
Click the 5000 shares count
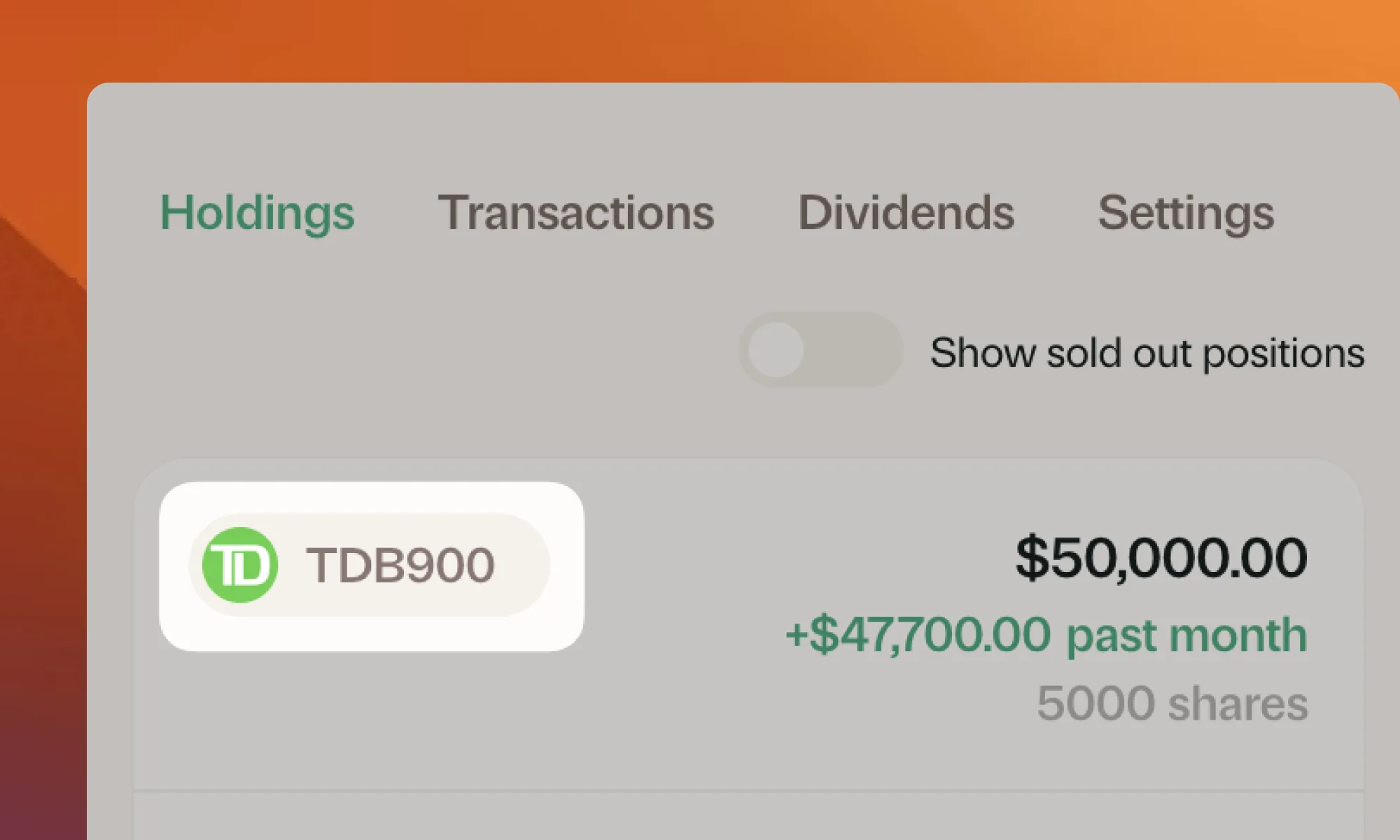click(x=1172, y=703)
